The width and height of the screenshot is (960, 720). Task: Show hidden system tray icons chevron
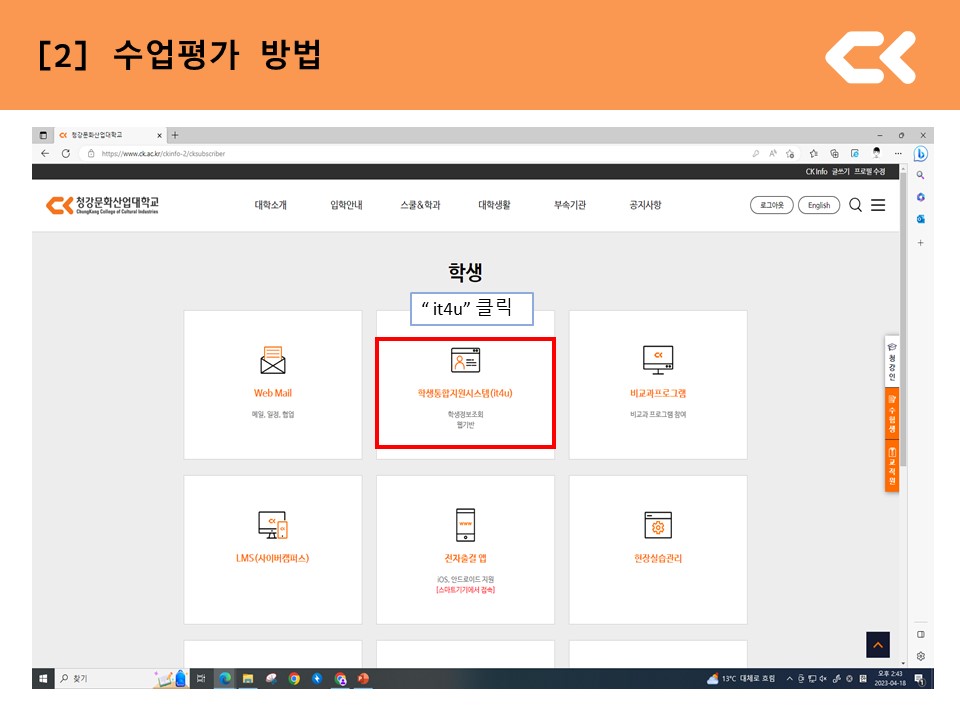point(789,678)
